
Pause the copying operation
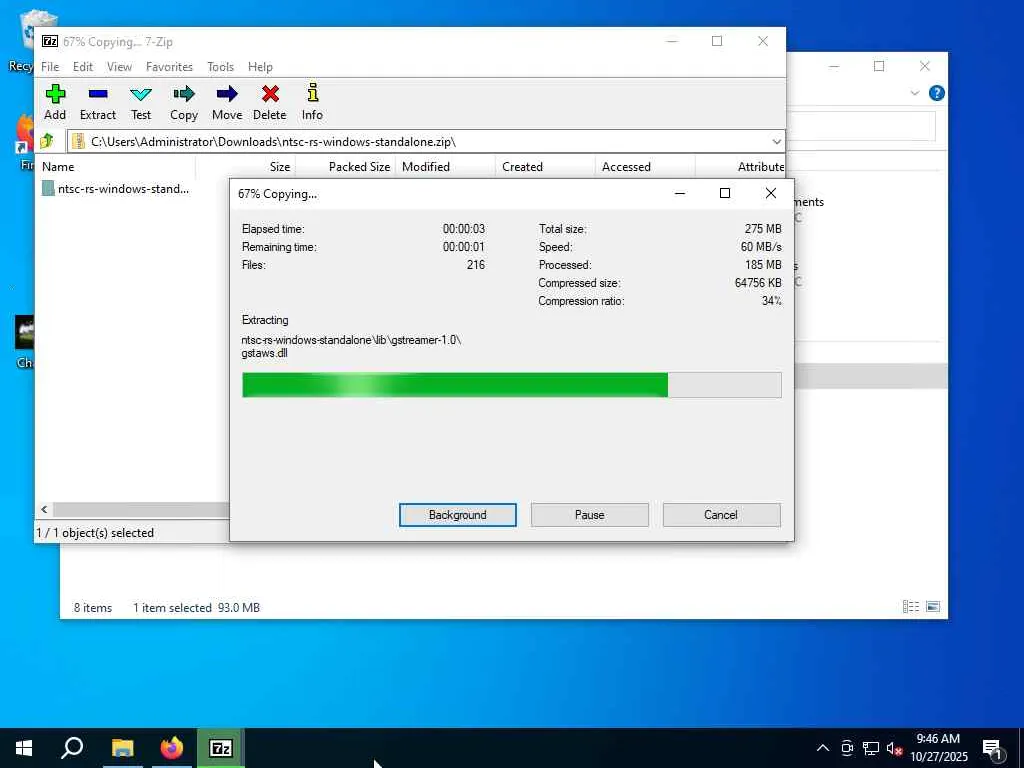[590, 515]
